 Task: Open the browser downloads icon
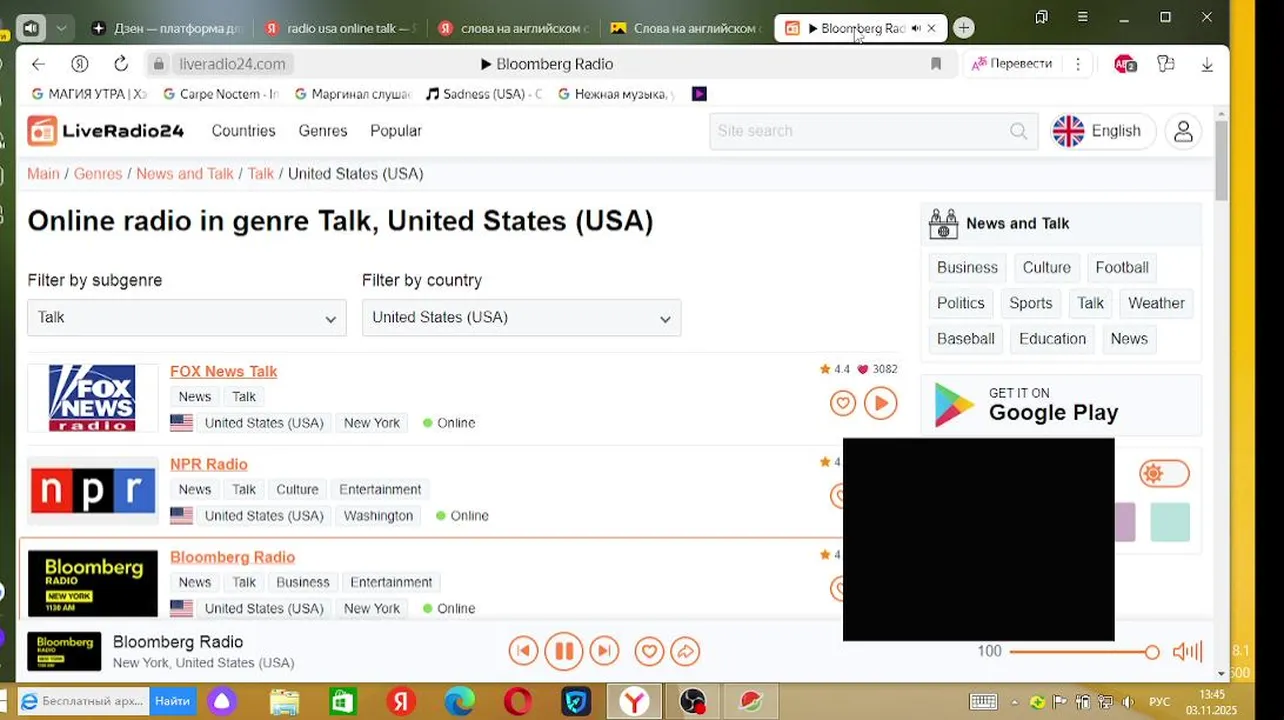(1207, 64)
